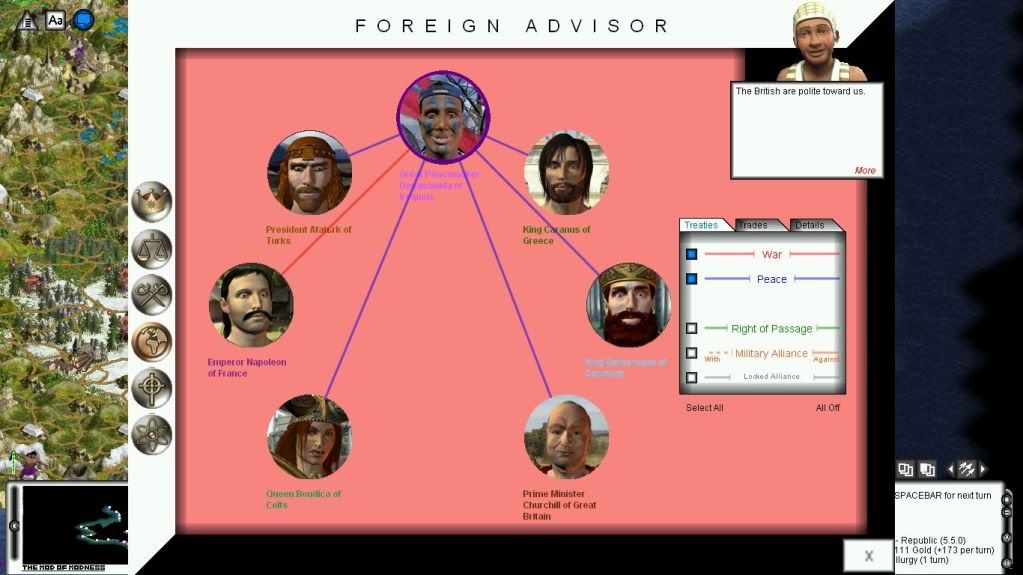Viewport: 1023px width, 575px height.
Task: Select Emperor Napoleon of France portrait
Action: pos(251,305)
